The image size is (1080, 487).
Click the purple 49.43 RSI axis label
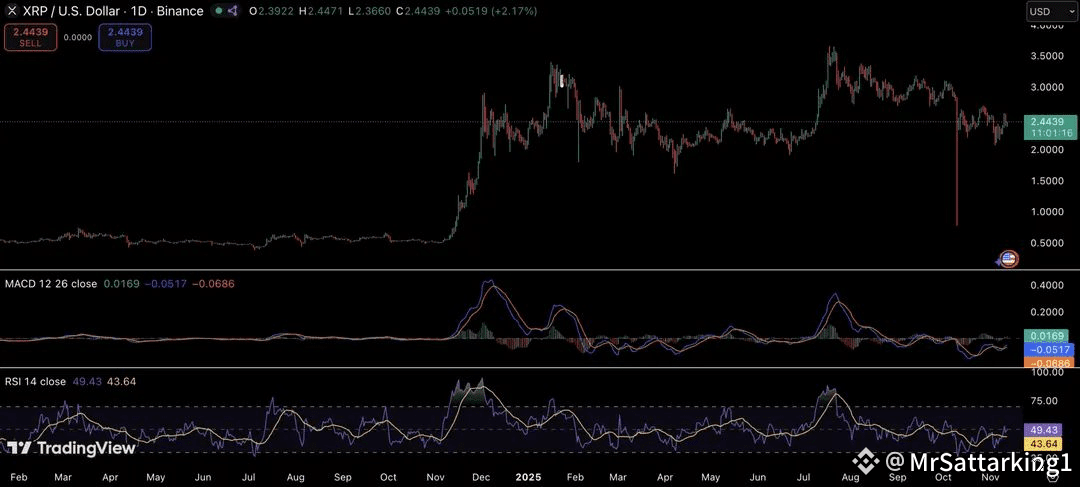click(x=1045, y=428)
